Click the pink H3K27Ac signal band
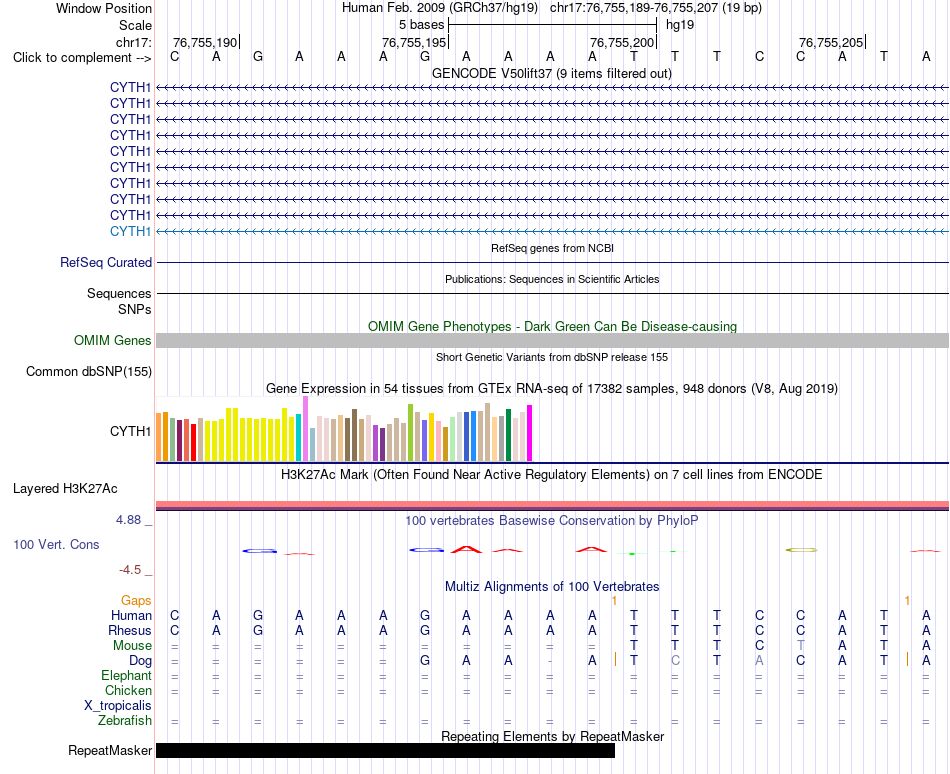 point(553,504)
